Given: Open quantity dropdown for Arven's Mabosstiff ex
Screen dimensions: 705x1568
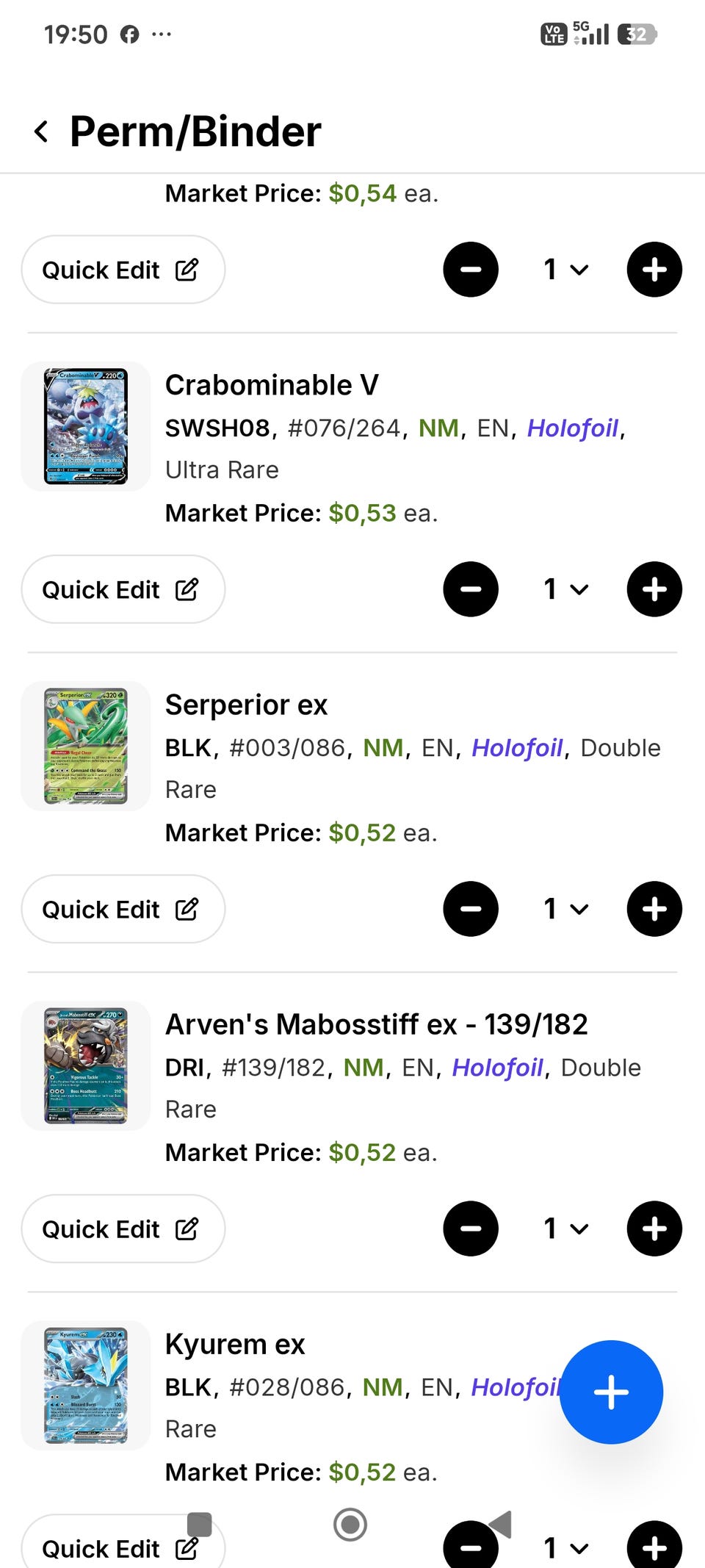Looking at the screenshot, I should point(565,1229).
